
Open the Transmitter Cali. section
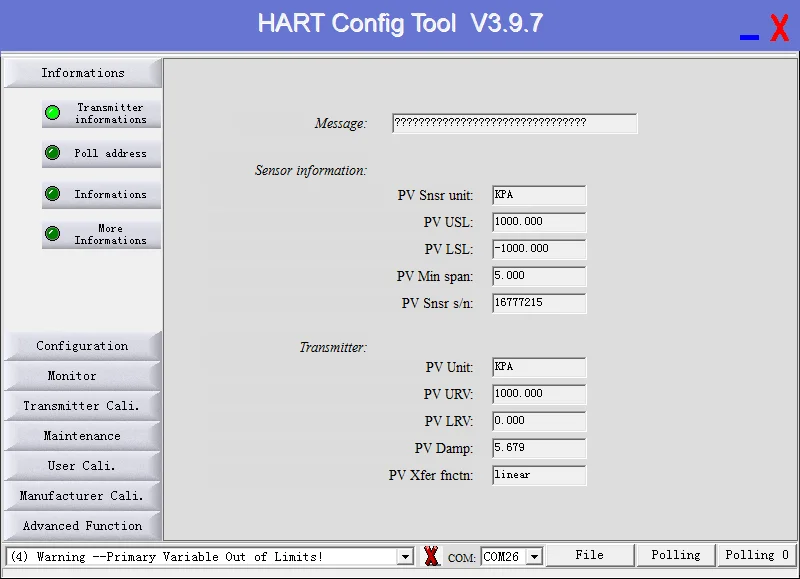(x=82, y=406)
